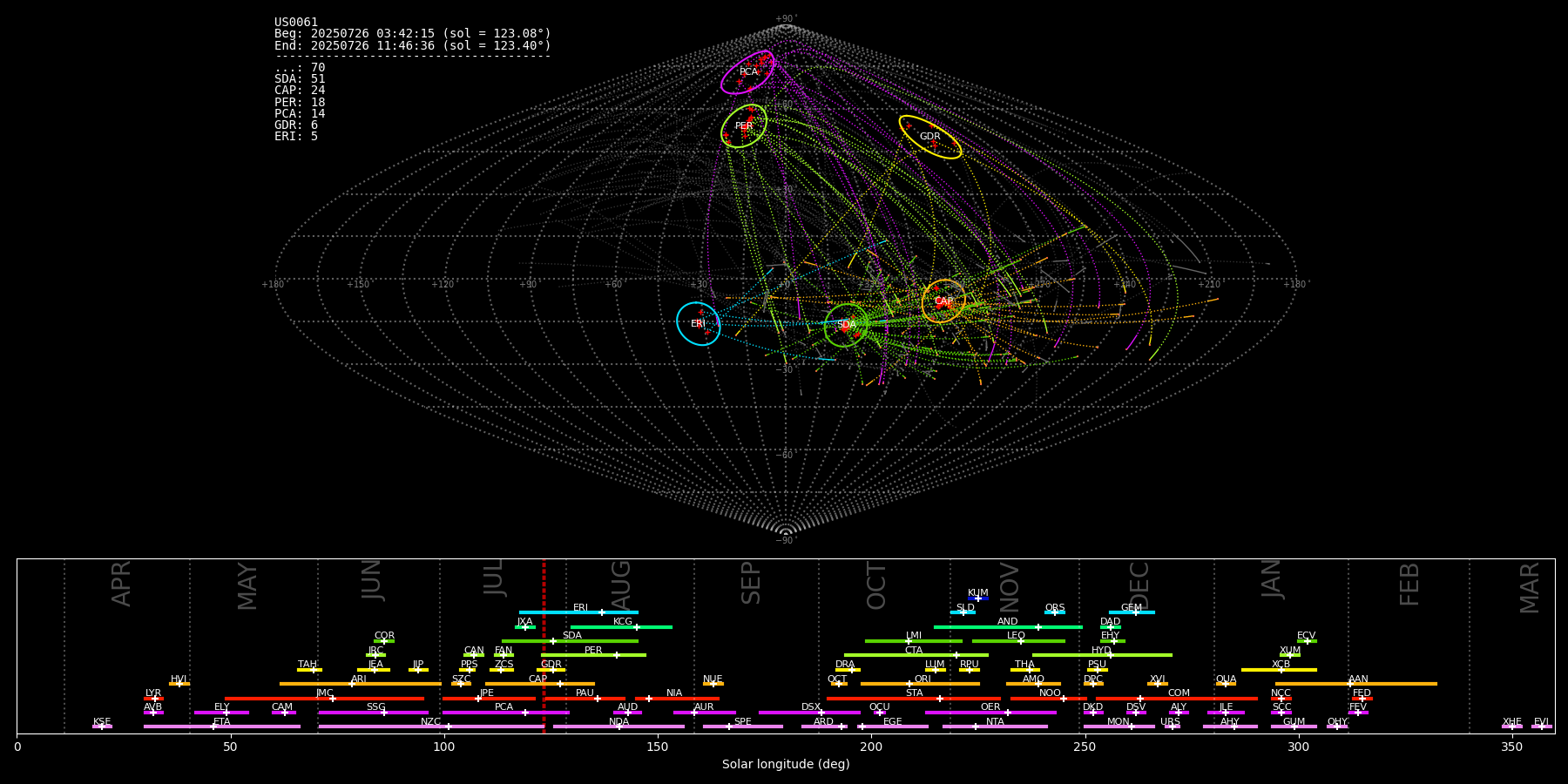Click the '...: 70' sporadic count in legend

[x=300, y=68]
